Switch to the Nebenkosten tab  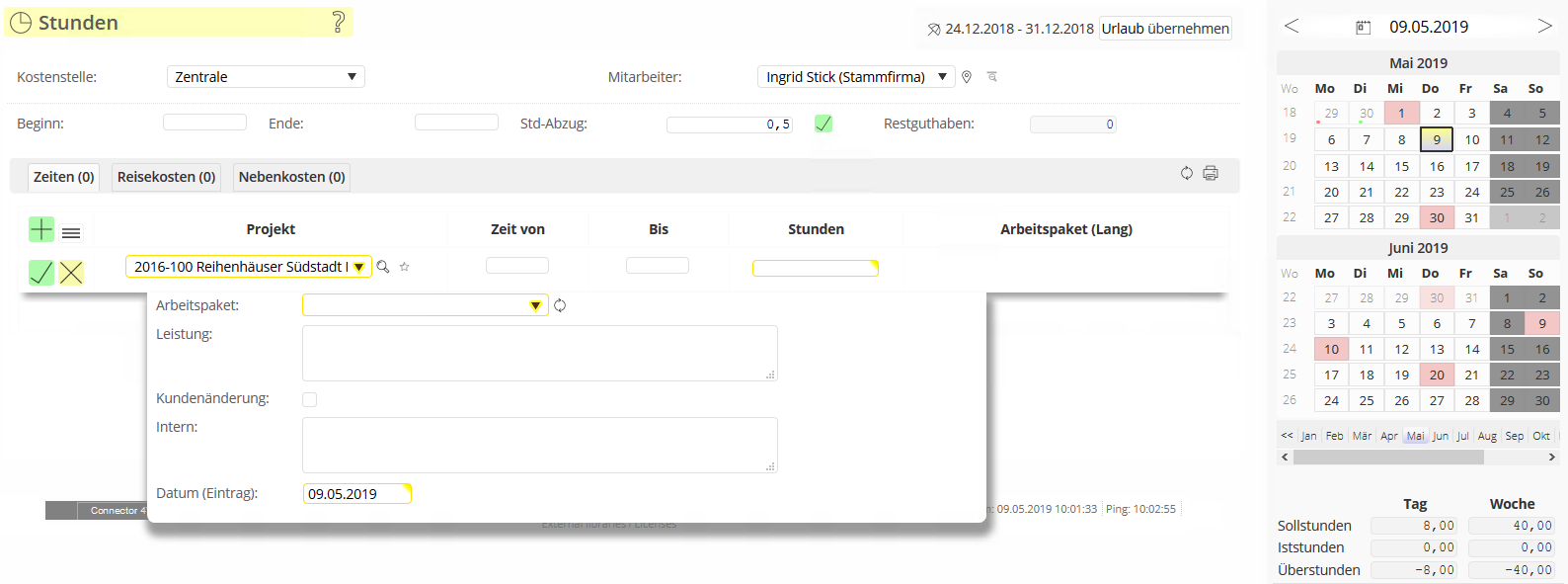coord(291,177)
